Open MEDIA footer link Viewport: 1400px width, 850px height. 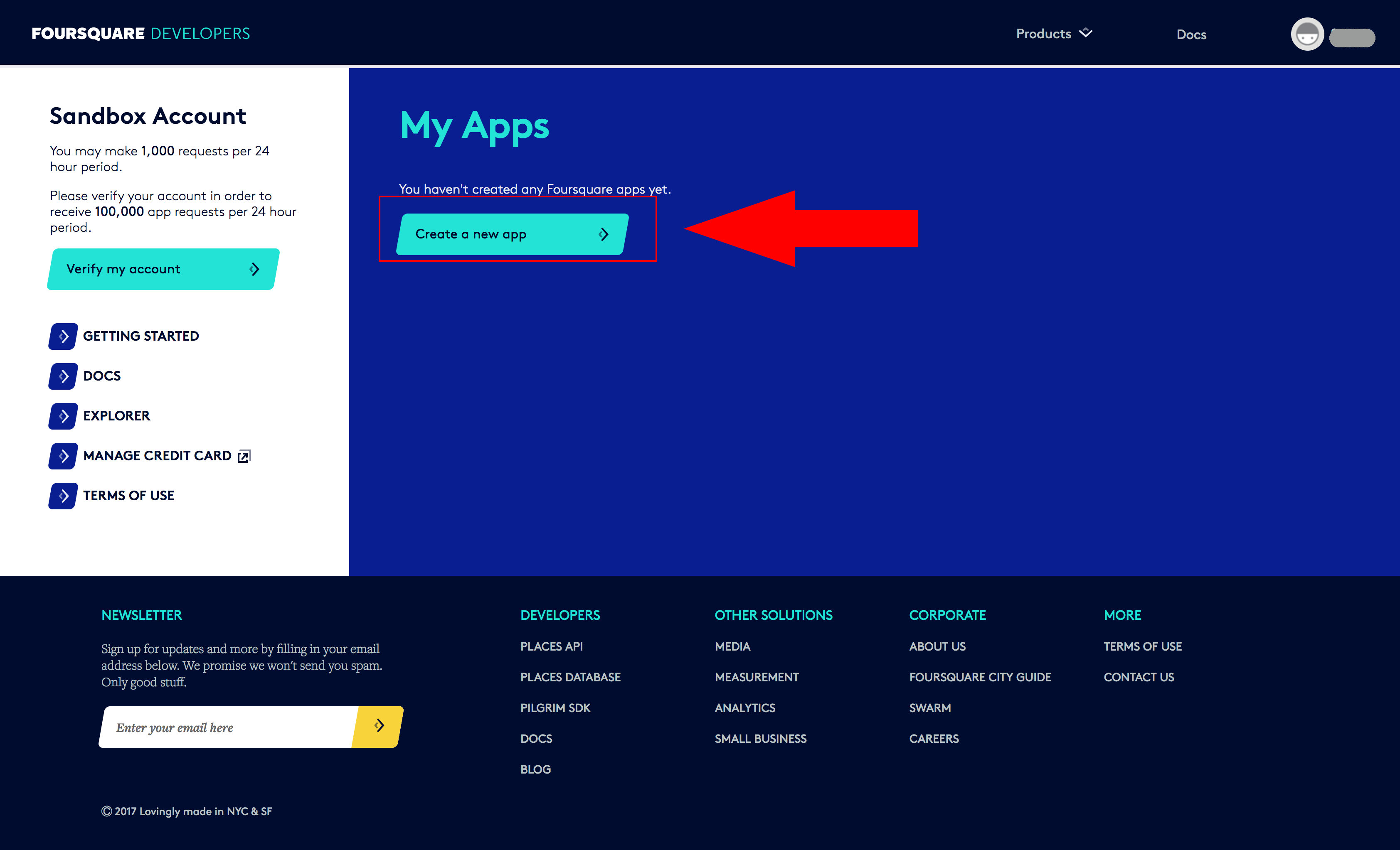coord(732,646)
